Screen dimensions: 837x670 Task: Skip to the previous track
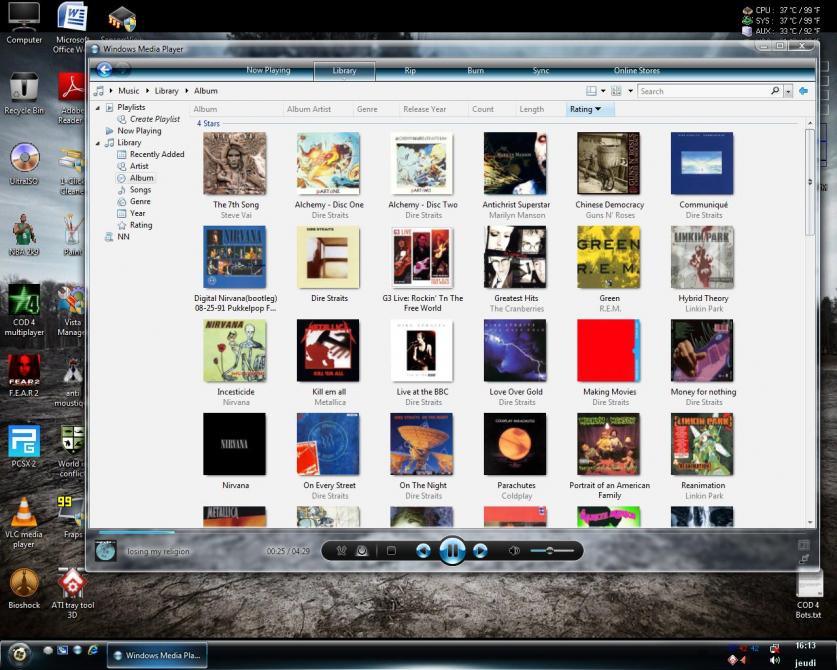point(423,550)
